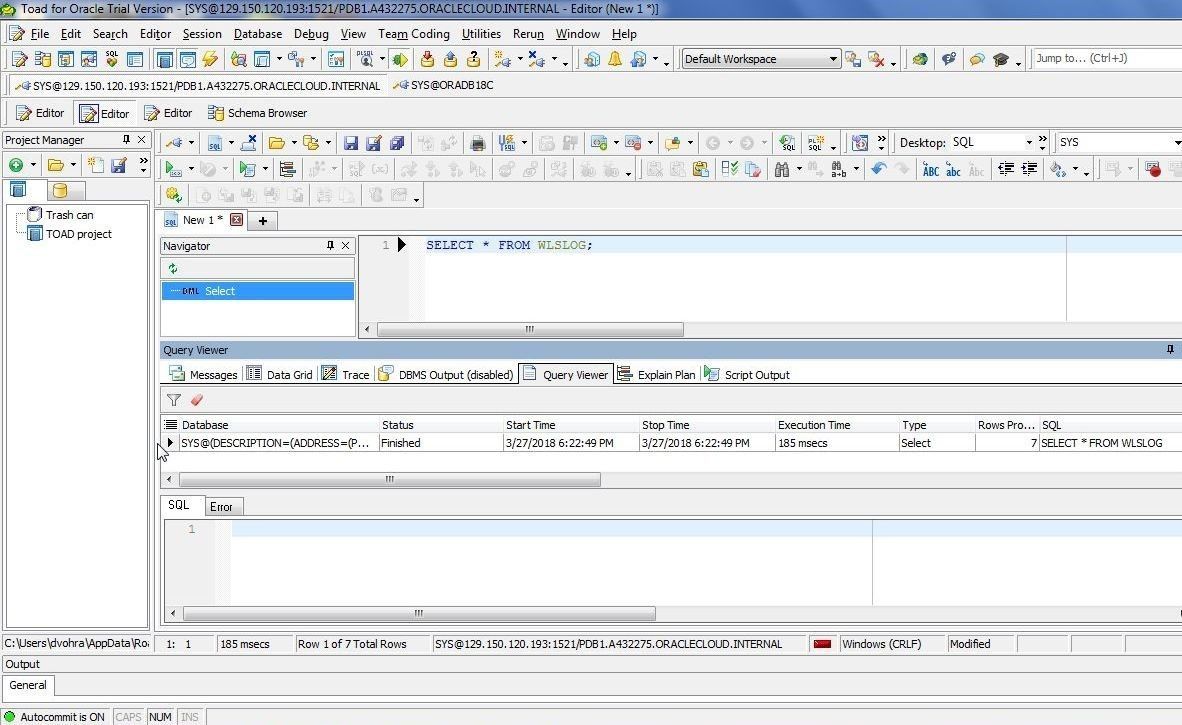Toggle the Query Viewer panel pin
This screenshot has height=725, width=1182.
[x=1170, y=350]
